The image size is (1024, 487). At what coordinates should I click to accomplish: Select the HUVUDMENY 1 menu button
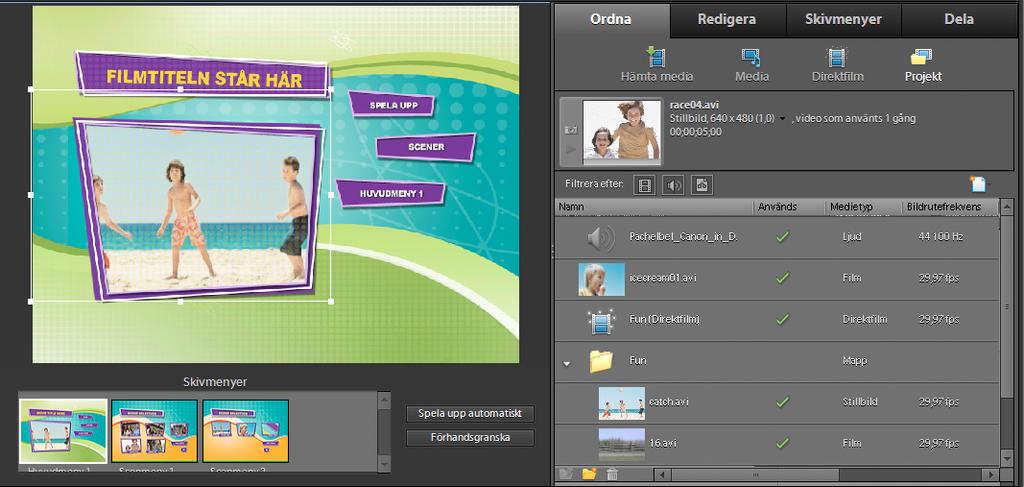point(391,194)
